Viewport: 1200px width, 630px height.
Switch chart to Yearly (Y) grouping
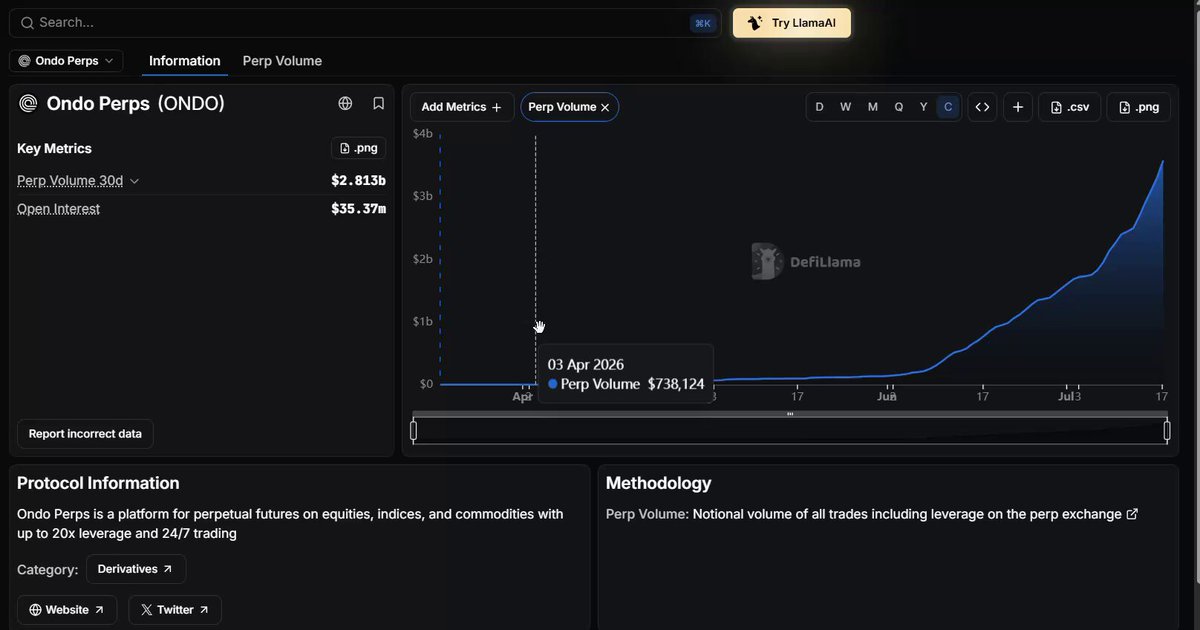924,107
